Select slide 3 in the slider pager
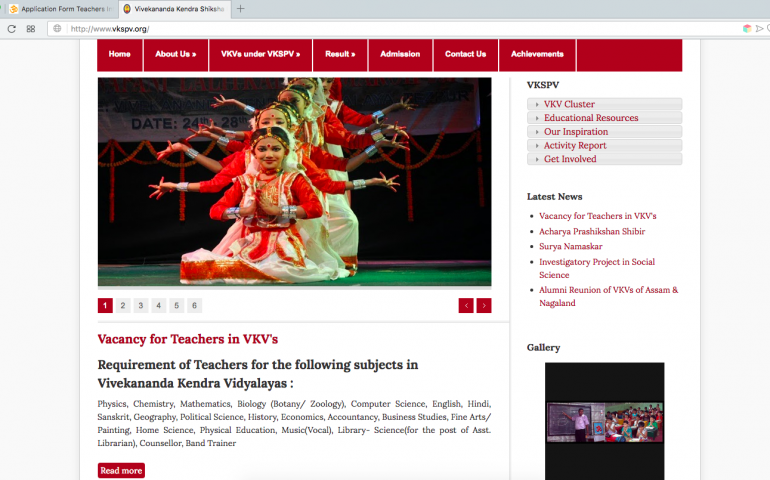The width and height of the screenshot is (770, 480). coord(140,306)
